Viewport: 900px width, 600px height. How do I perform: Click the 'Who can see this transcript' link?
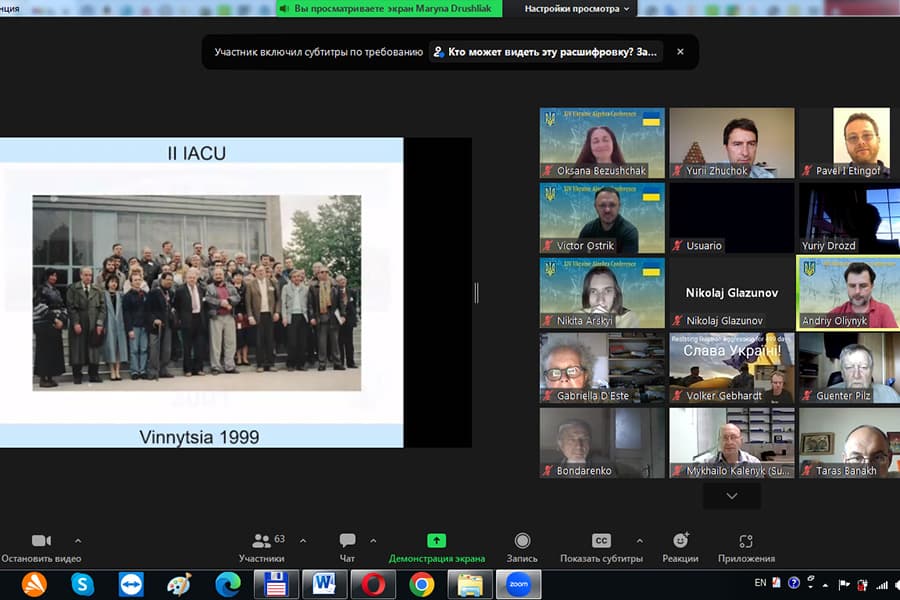(552, 52)
